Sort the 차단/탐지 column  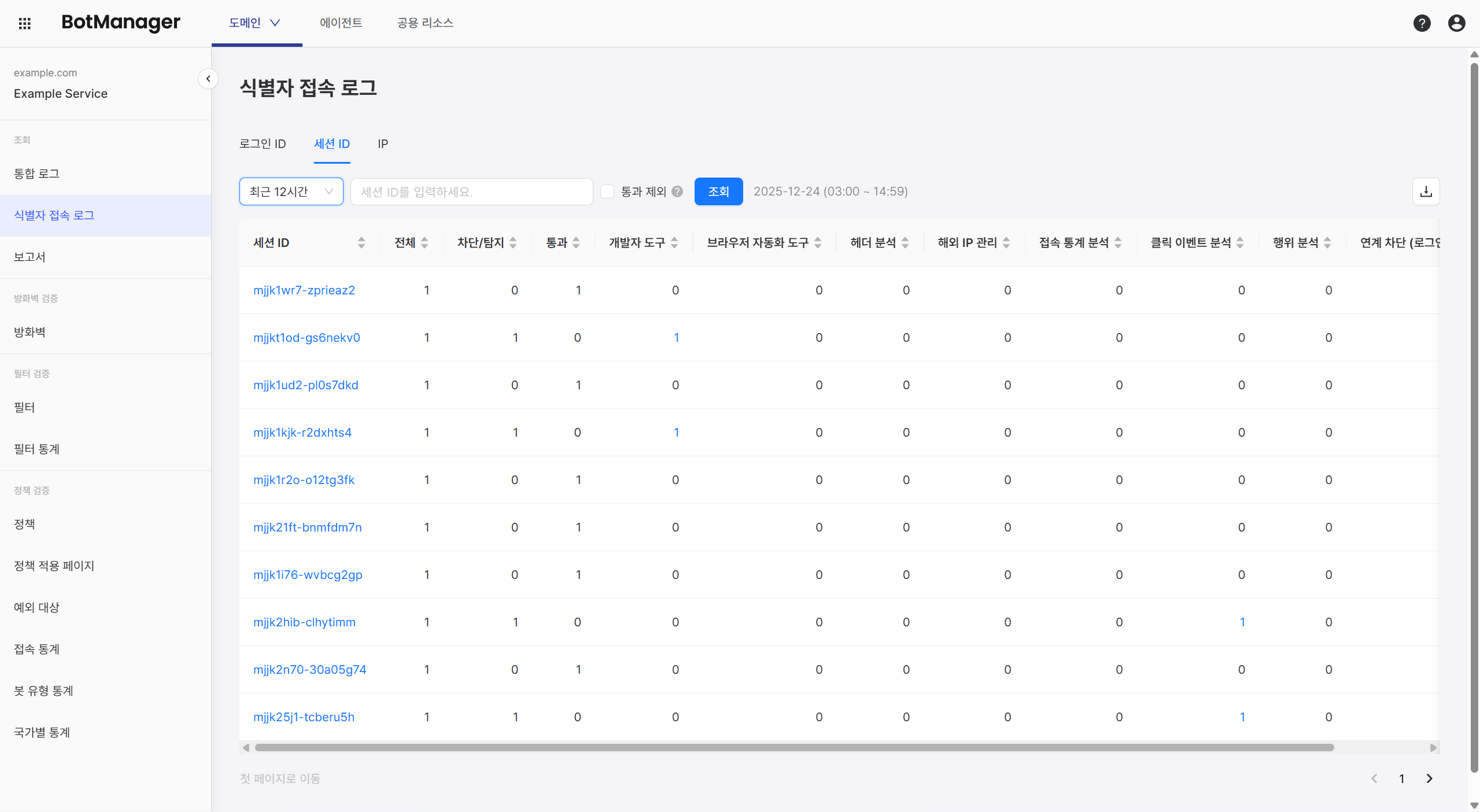[514, 242]
